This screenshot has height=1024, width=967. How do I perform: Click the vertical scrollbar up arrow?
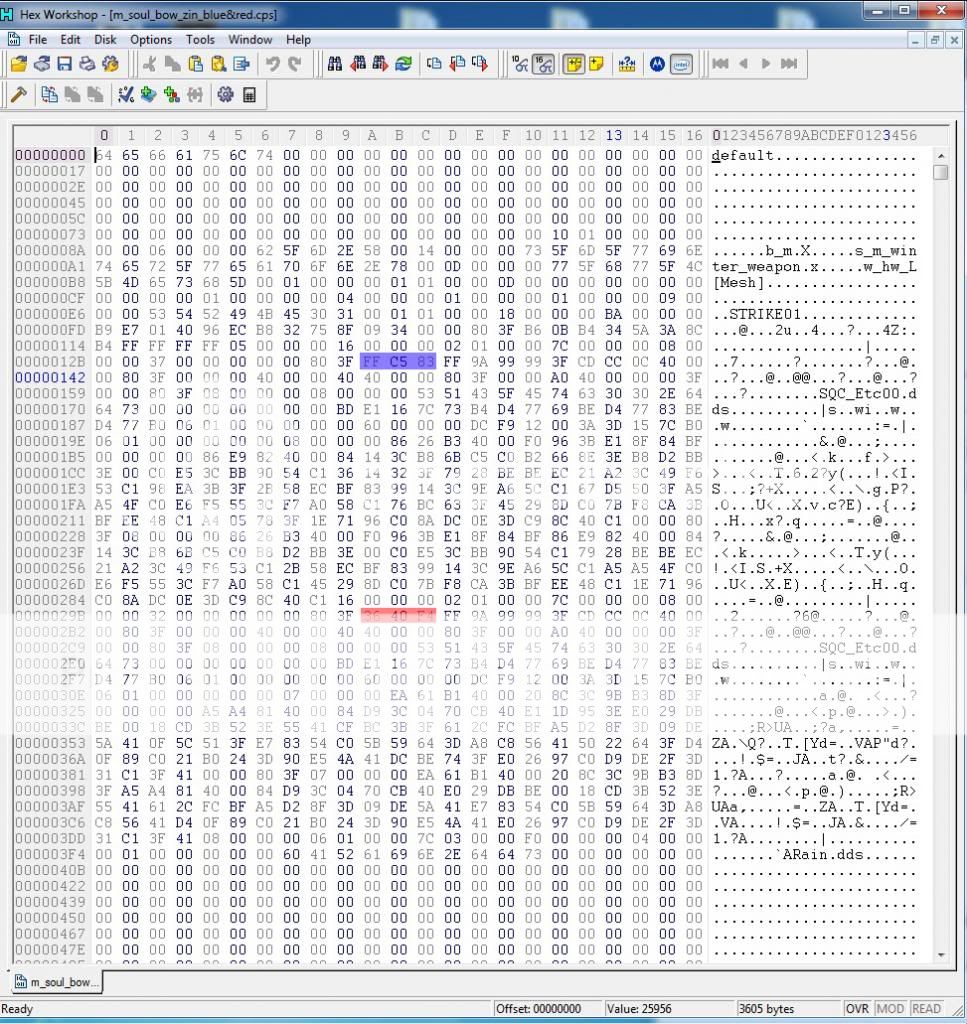point(940,156)
